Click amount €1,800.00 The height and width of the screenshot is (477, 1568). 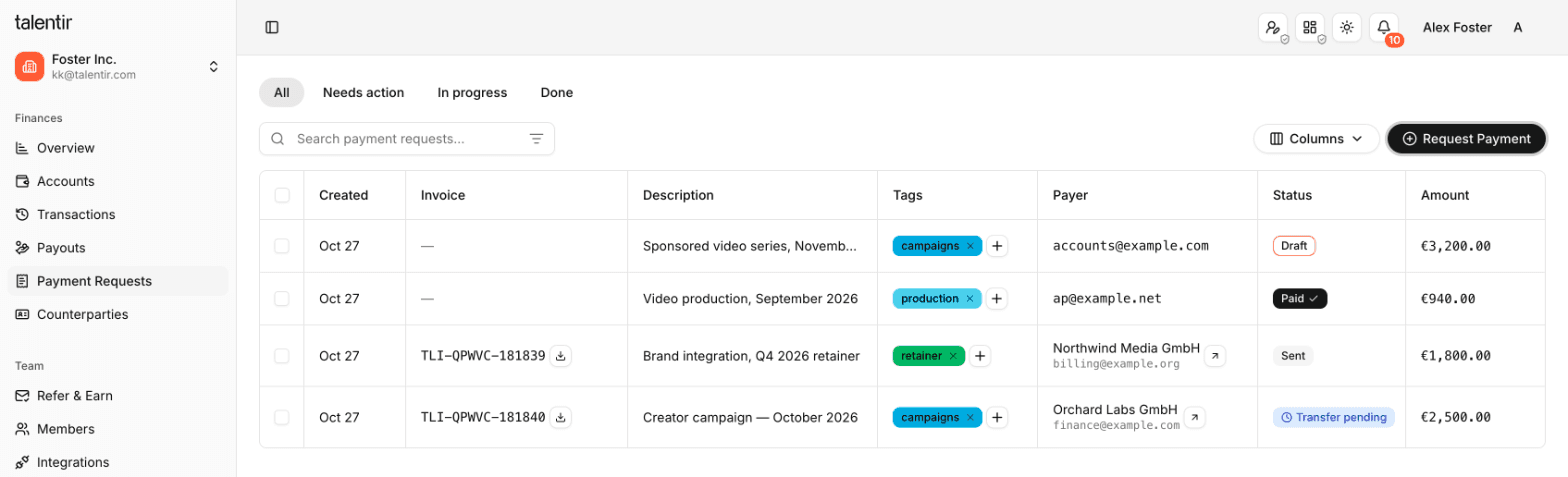click(x=1456, y=355)
